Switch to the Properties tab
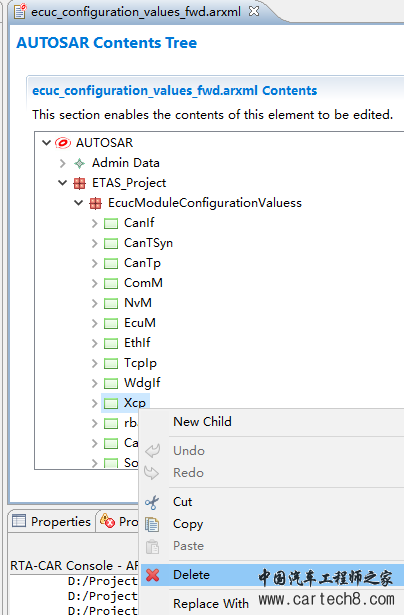This screenshot has height=615, width=404. [x=52, y=521]
